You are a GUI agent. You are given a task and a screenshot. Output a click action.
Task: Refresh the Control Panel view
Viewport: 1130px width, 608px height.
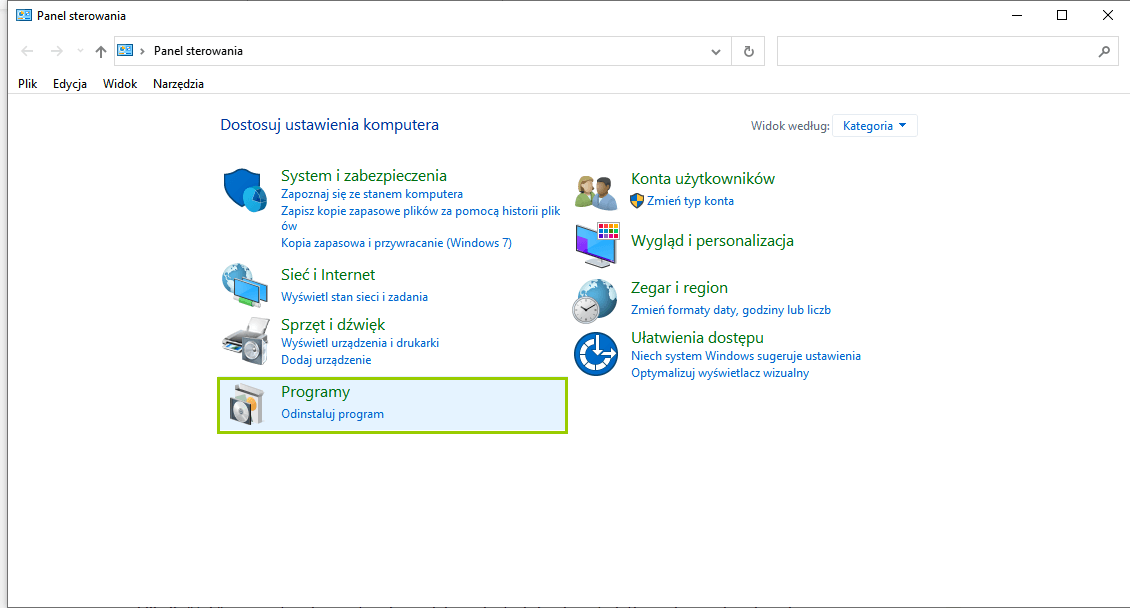coord(749,51)
